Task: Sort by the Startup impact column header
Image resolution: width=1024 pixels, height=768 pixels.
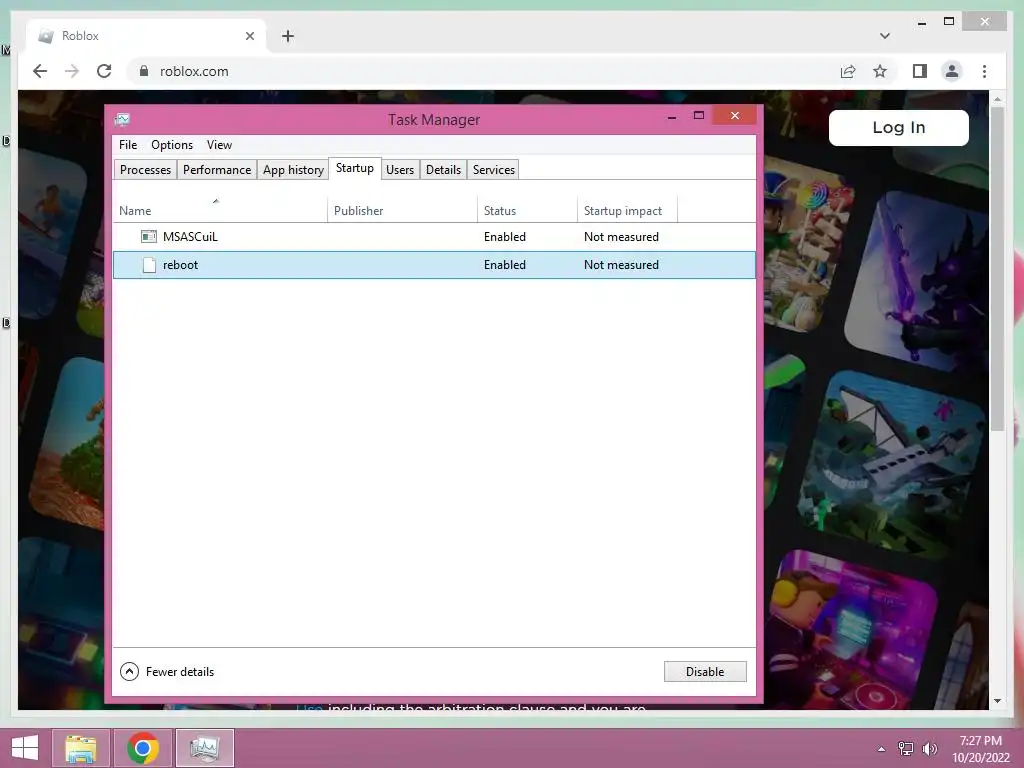Action: tap(627, 210)
